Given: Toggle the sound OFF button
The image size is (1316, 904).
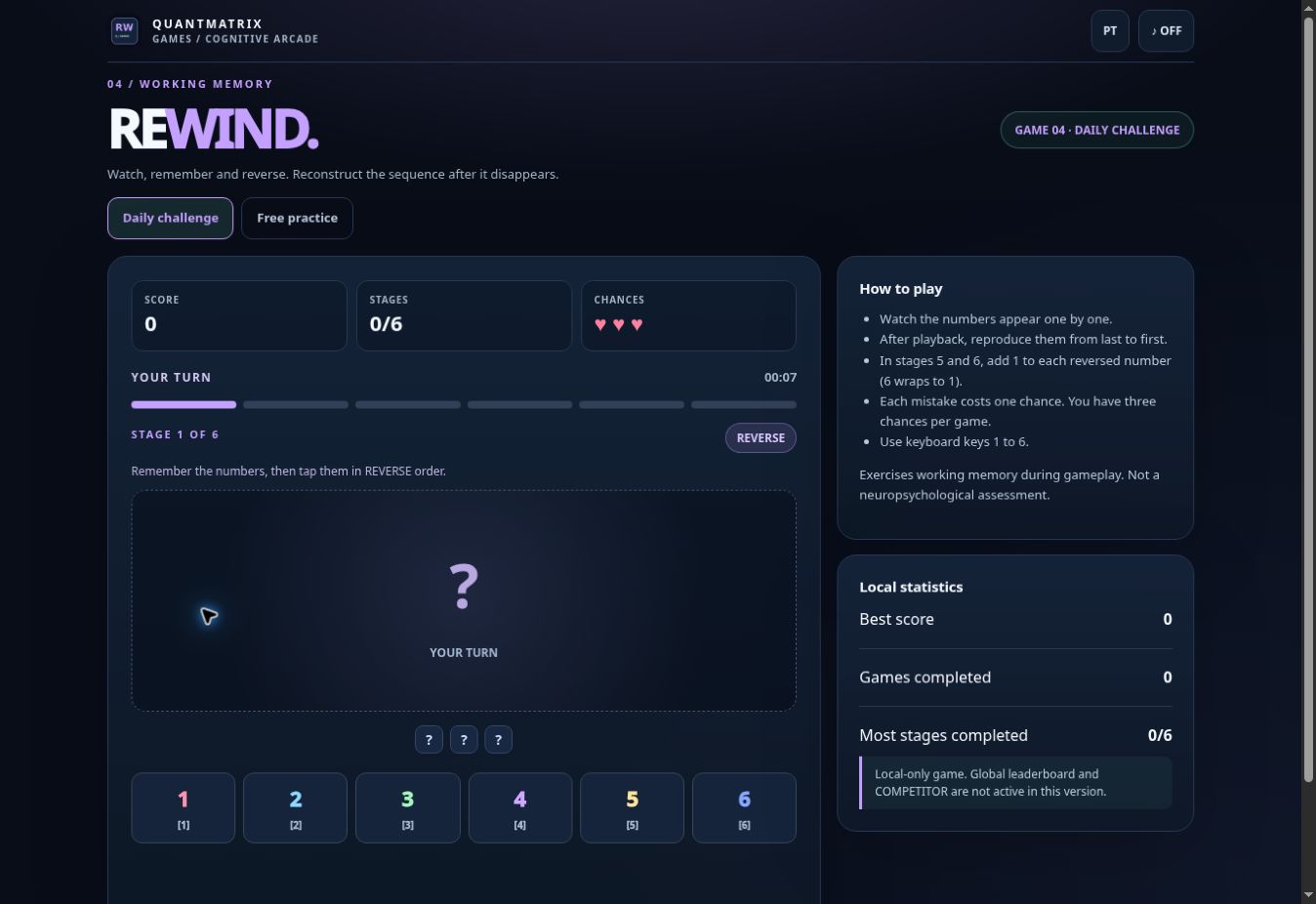Looking at the screenshot, I should pos(1166,31).
